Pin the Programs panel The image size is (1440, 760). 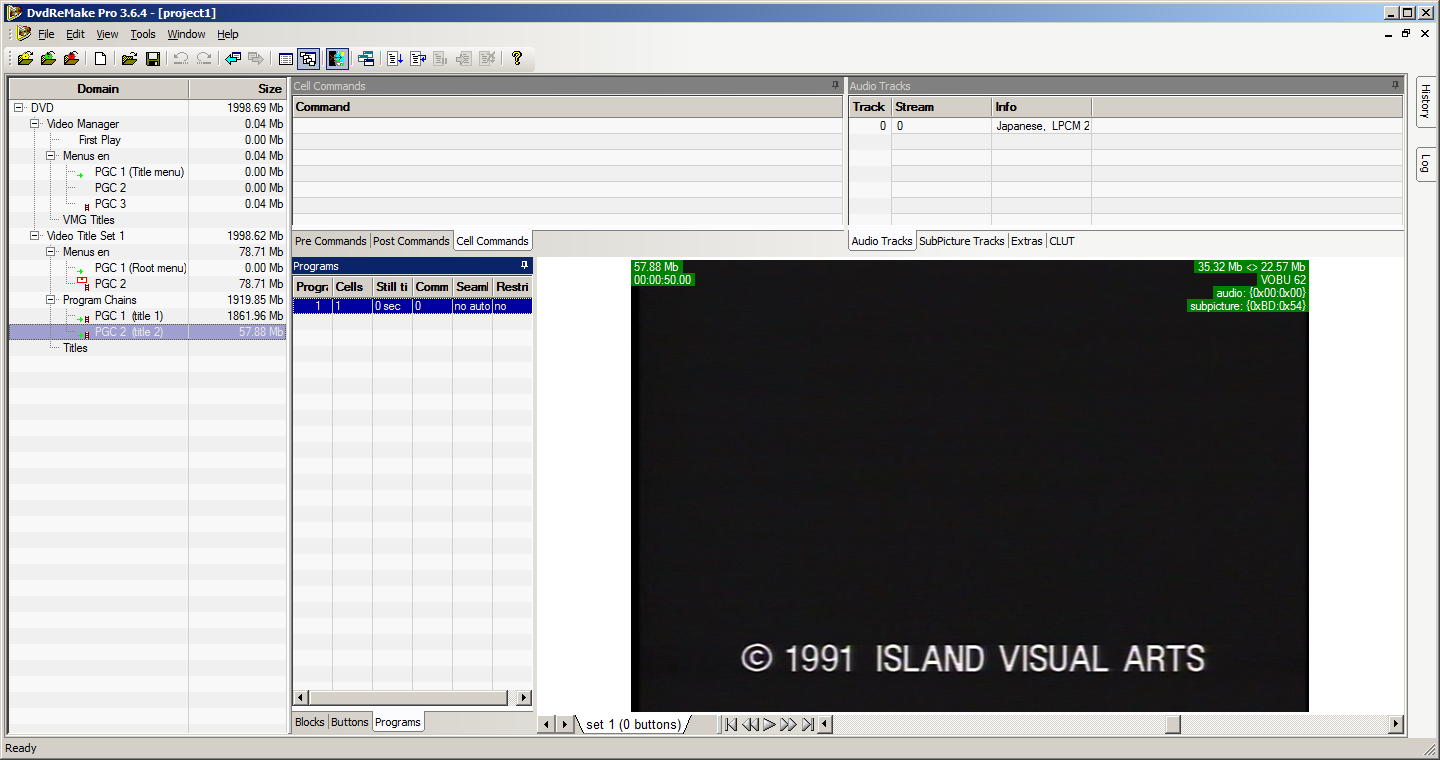[x=524, y=266]
